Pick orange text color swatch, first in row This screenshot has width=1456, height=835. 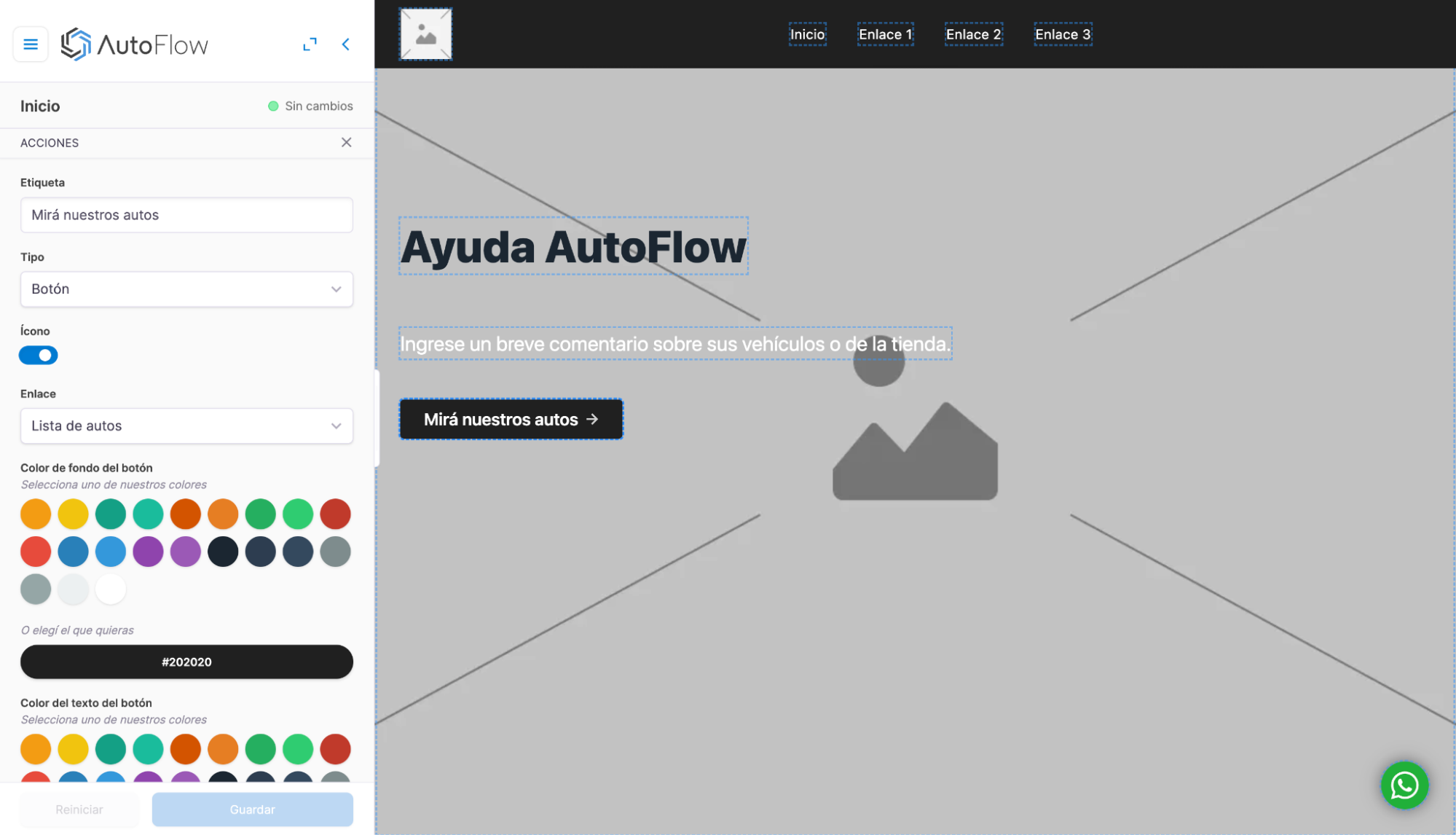(36, 749)
